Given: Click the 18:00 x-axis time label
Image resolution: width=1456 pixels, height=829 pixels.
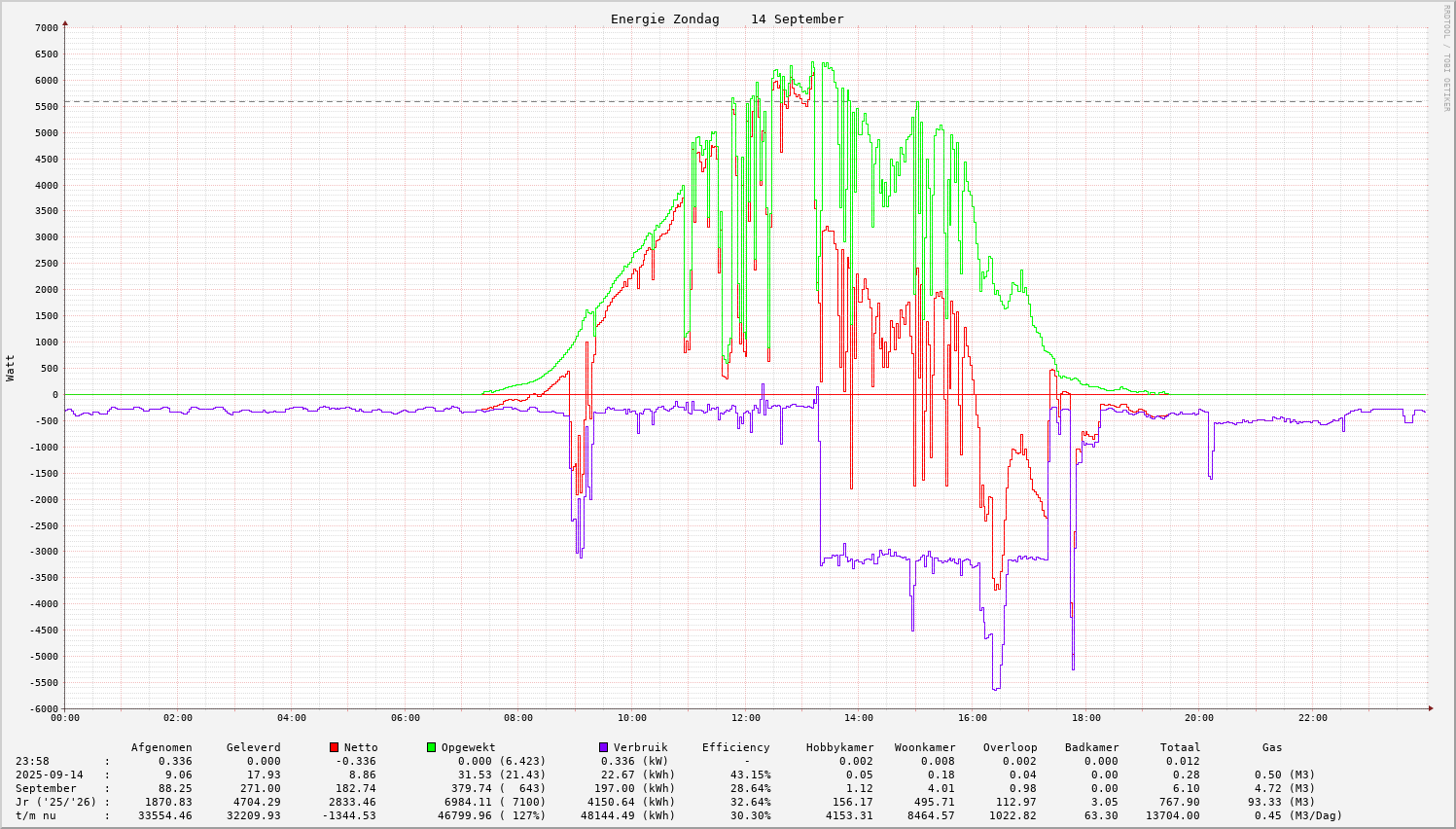Looking at the screenshot, I should [1086, 718].
